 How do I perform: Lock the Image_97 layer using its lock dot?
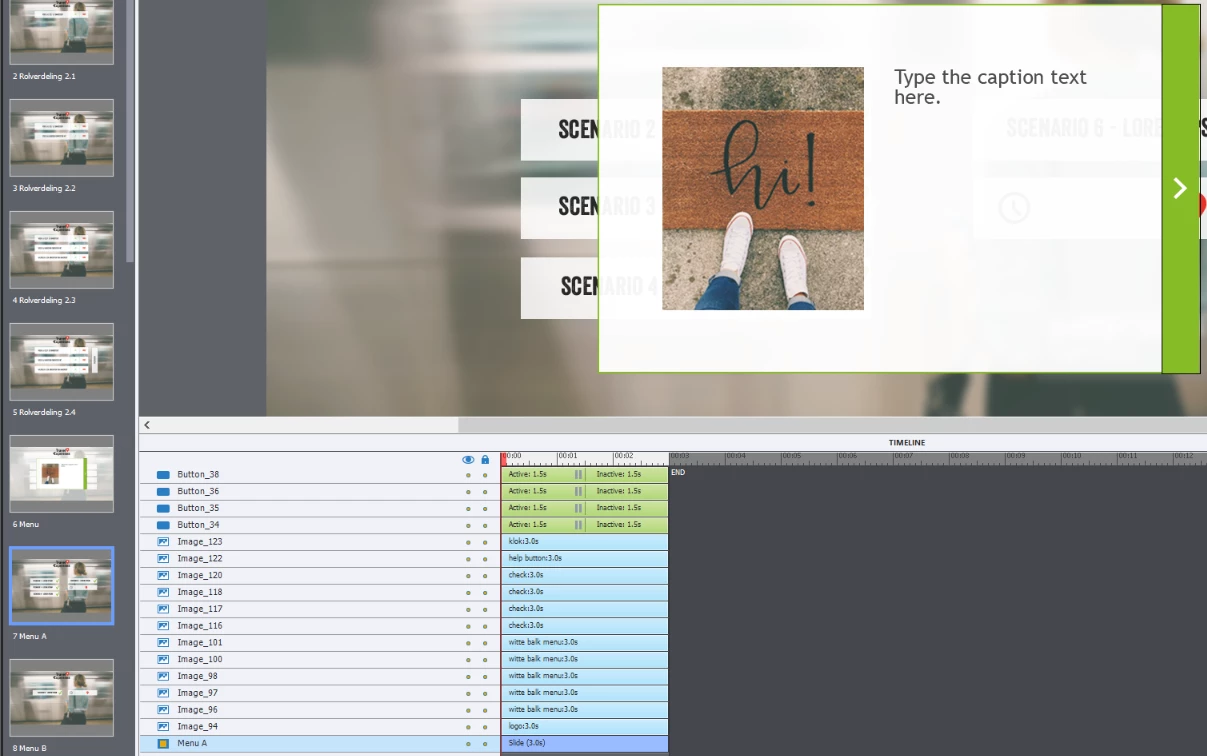click(485, 694)
